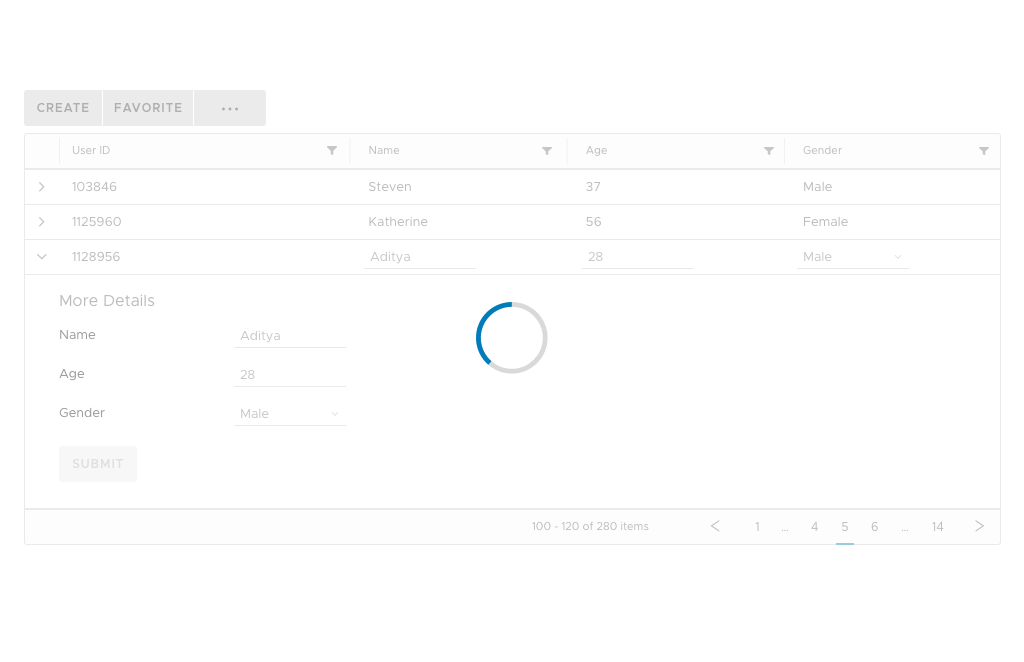Submit the More Details form
Screen dimensions: 1024x662
pyautogui.click(x=98, y=464)
